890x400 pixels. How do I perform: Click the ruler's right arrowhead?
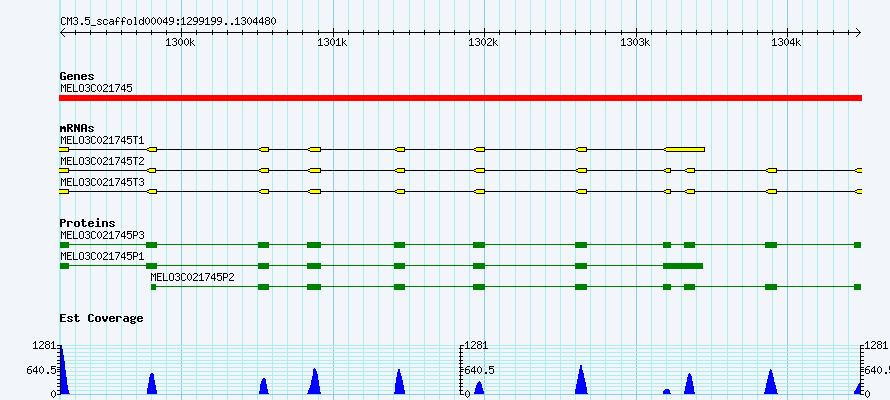(858, 32)
